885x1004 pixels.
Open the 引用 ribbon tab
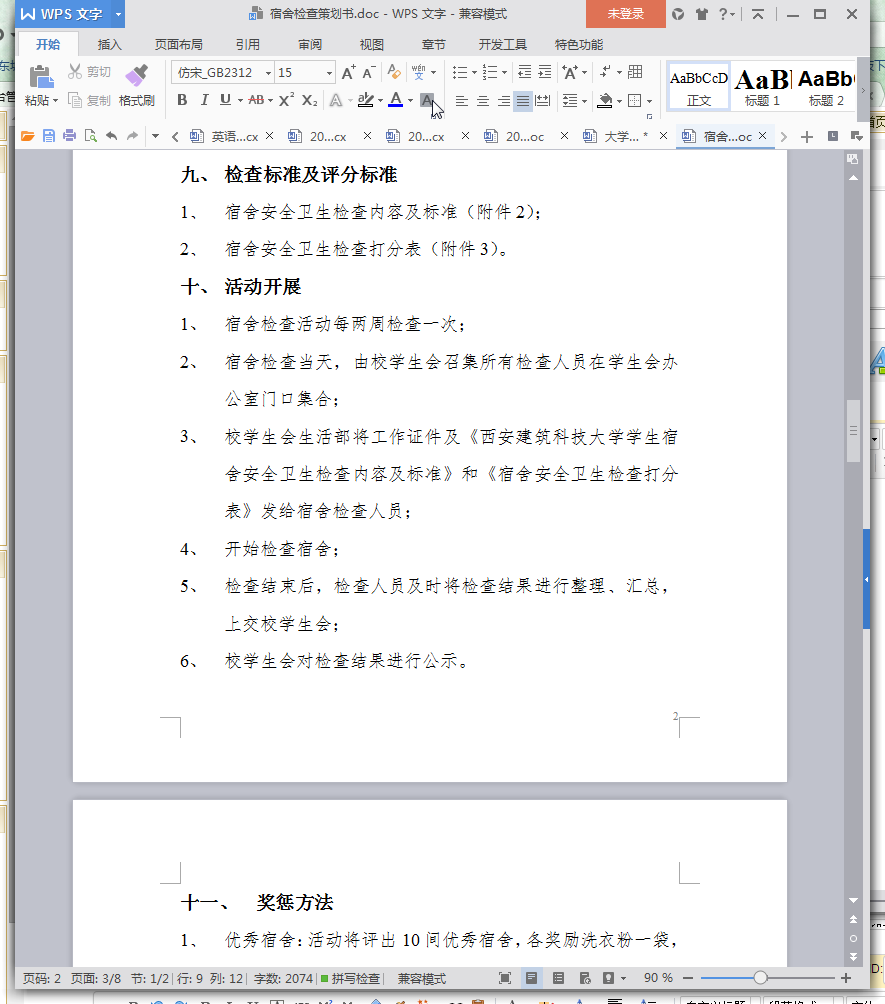248,44
